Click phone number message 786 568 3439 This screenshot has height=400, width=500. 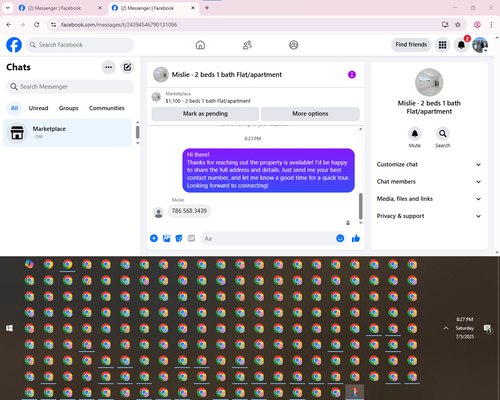[189, 211]
